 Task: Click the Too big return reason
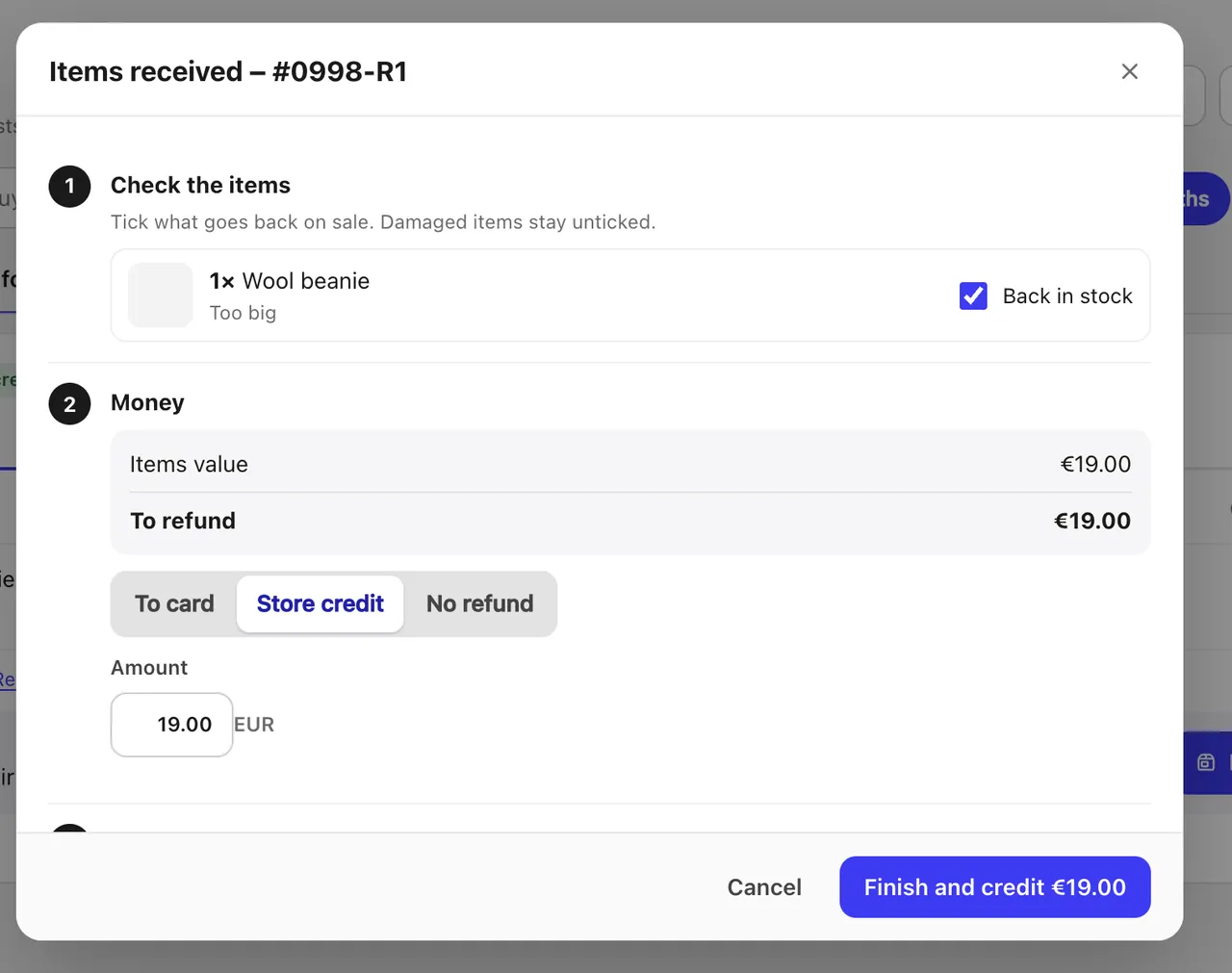pos(243,313)
